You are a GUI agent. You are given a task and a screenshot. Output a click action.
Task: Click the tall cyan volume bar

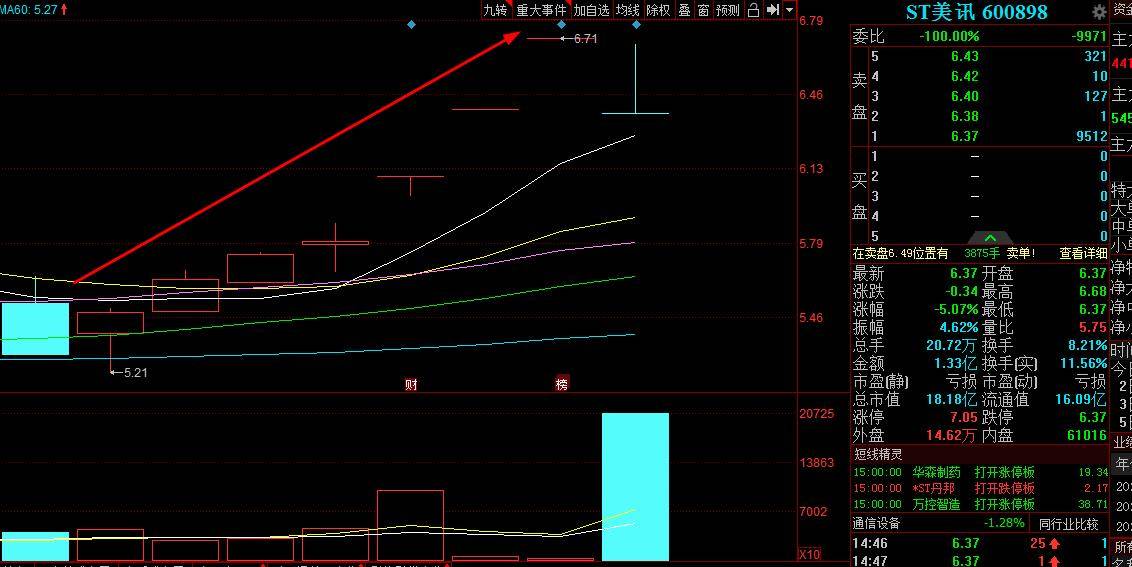[635, 486]
